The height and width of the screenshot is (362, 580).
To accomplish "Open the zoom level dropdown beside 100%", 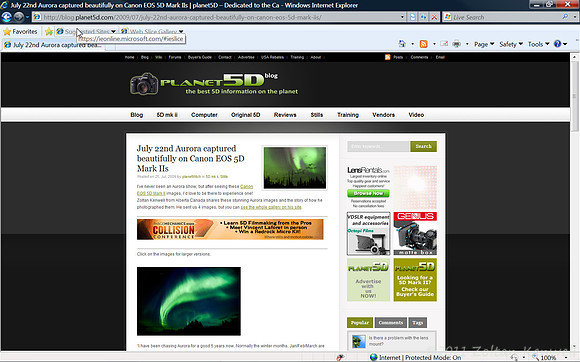I will (566, 358).
